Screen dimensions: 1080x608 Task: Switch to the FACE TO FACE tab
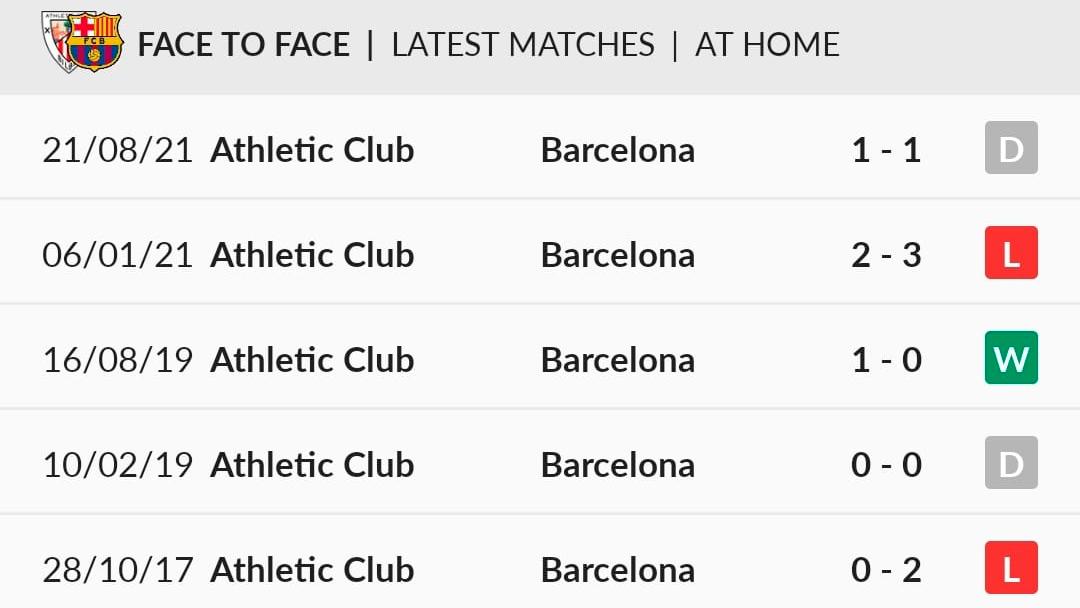[244, 45]
